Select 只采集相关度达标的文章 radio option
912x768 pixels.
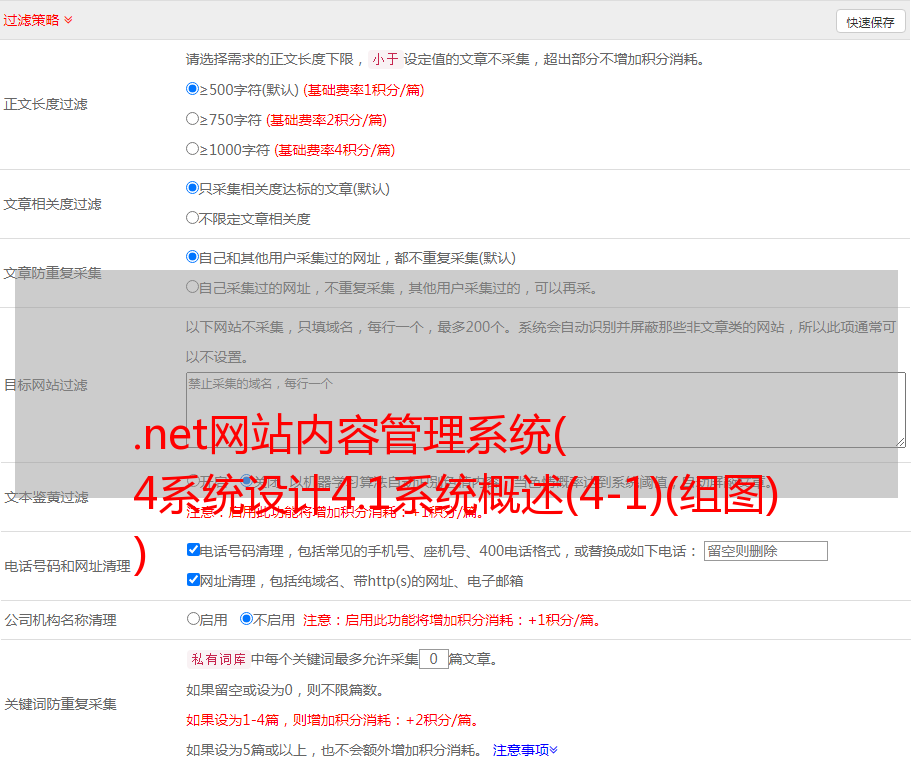tap(192, 188)
